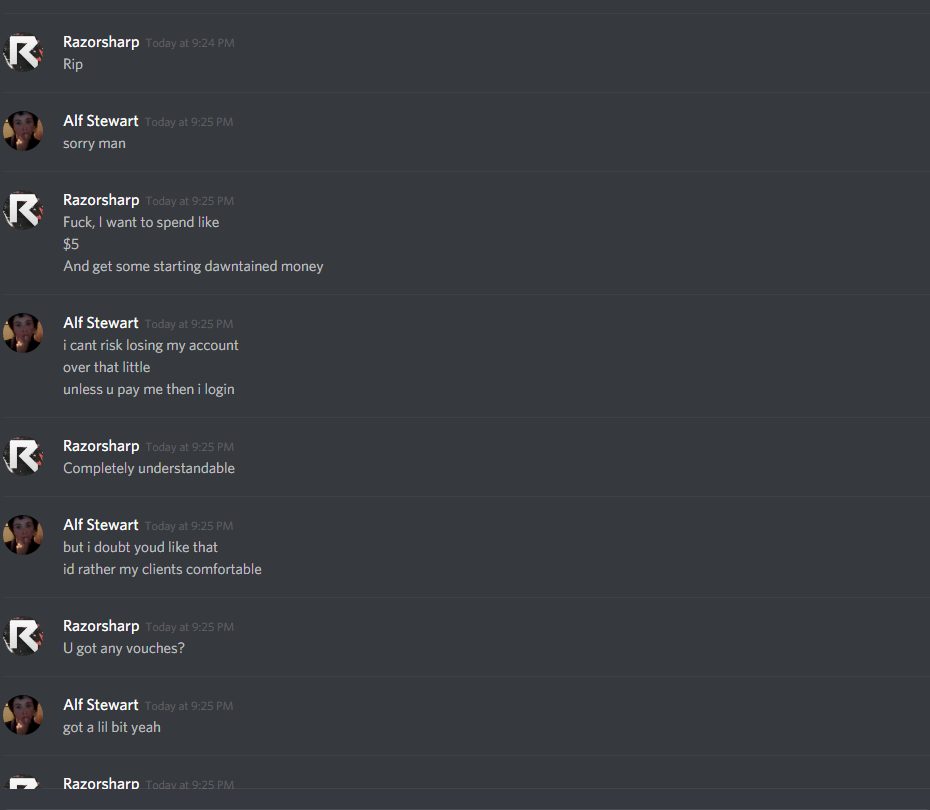
Task: Click Alf Stewart's avatar next to "sorry man"
Action: coord(23,131)
